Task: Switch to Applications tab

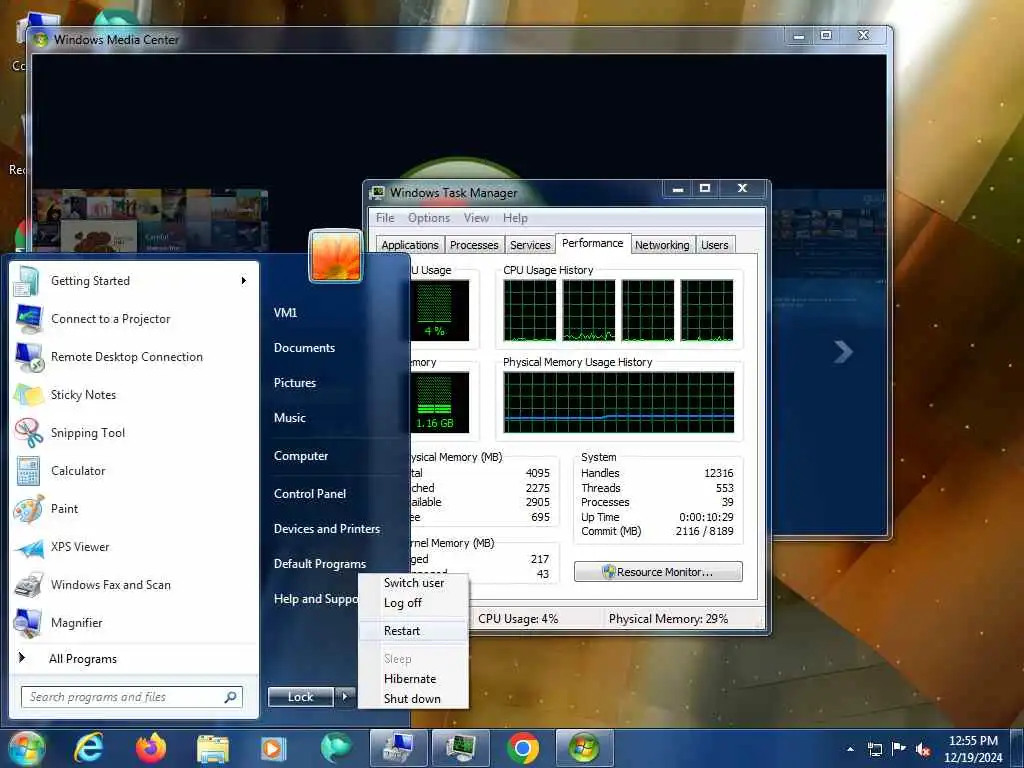Action: pos(410,245)
